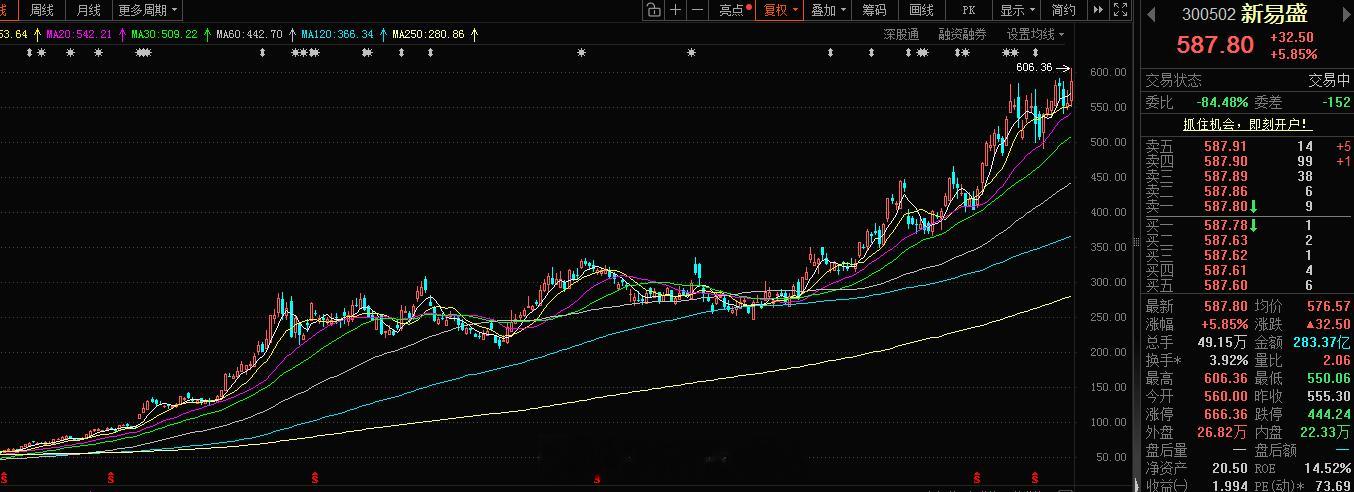Click the 买一 price 587.78
This screenshot has width=1354, height=492.
point(1225,225)
